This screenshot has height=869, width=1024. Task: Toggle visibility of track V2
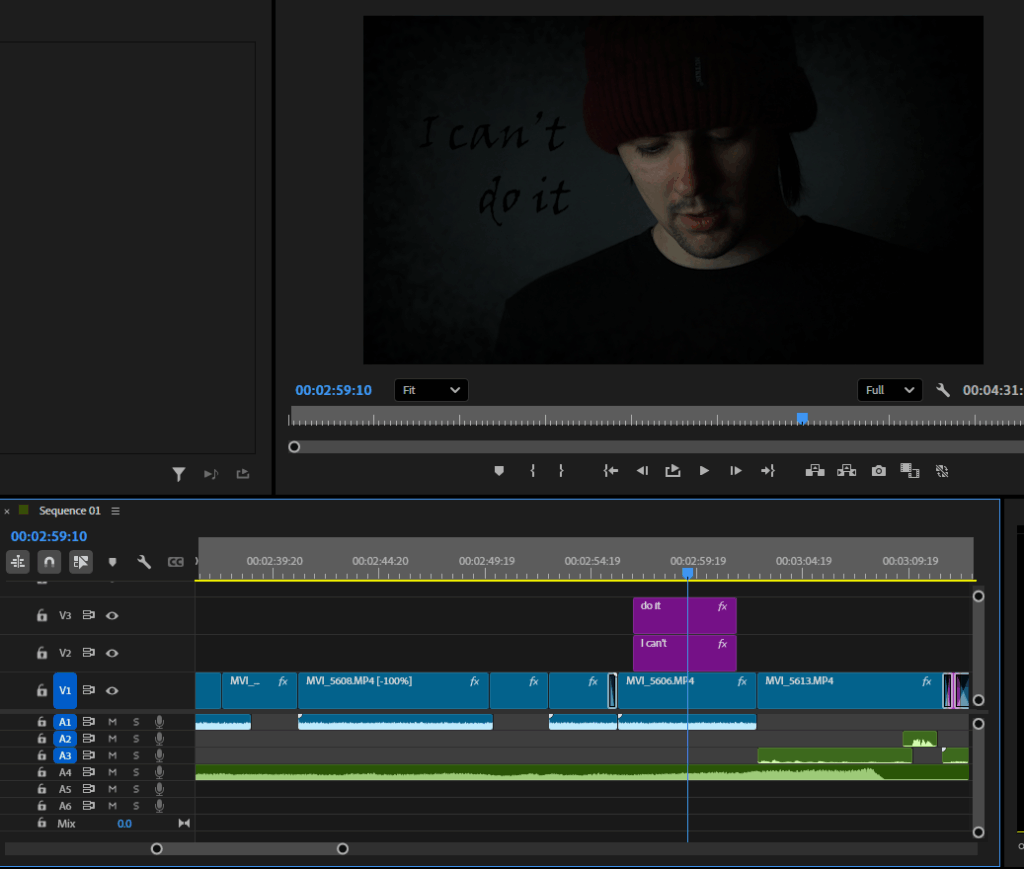pos(112,653)
